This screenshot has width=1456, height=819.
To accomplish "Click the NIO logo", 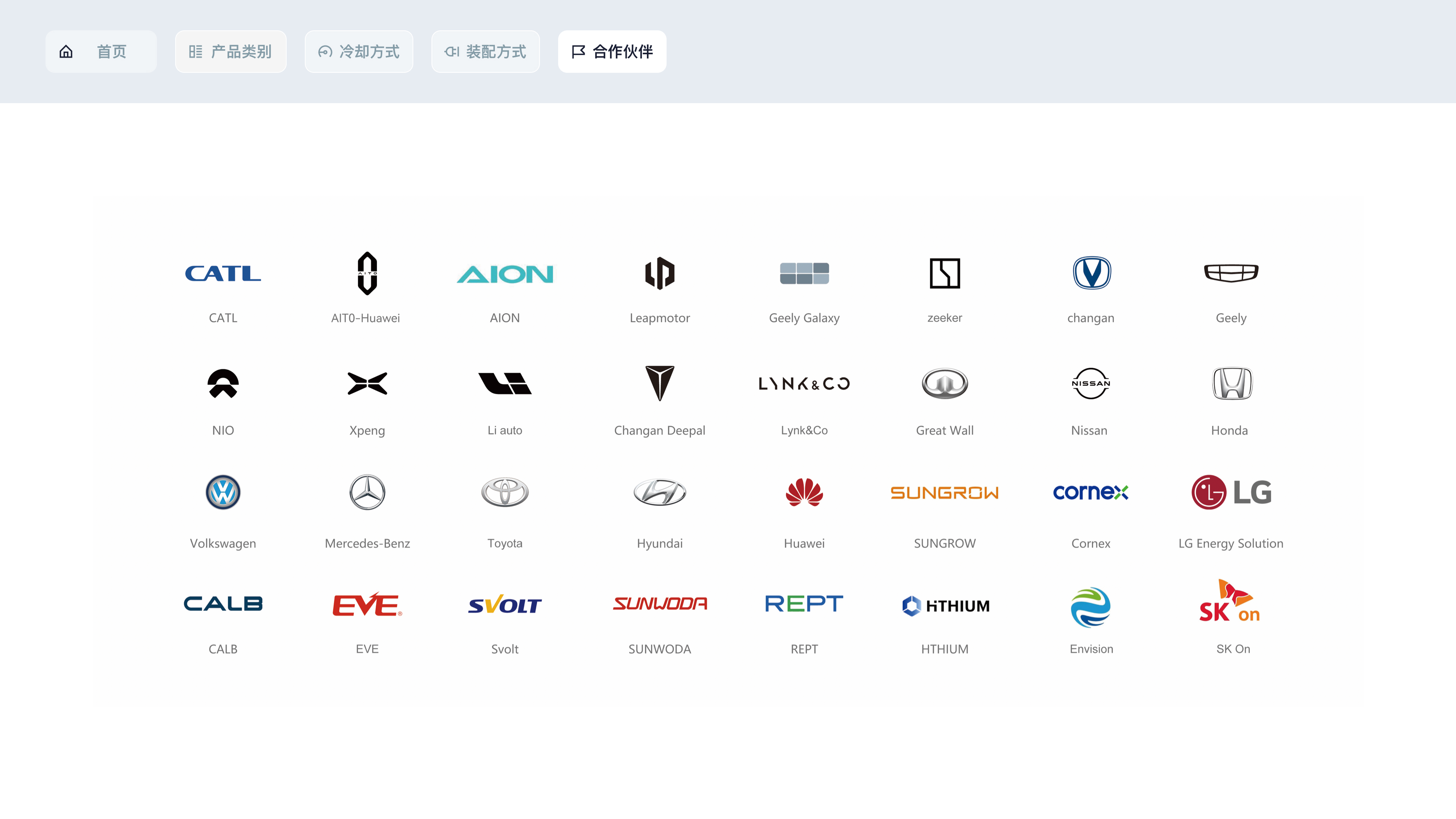I will tap(223, 384).
